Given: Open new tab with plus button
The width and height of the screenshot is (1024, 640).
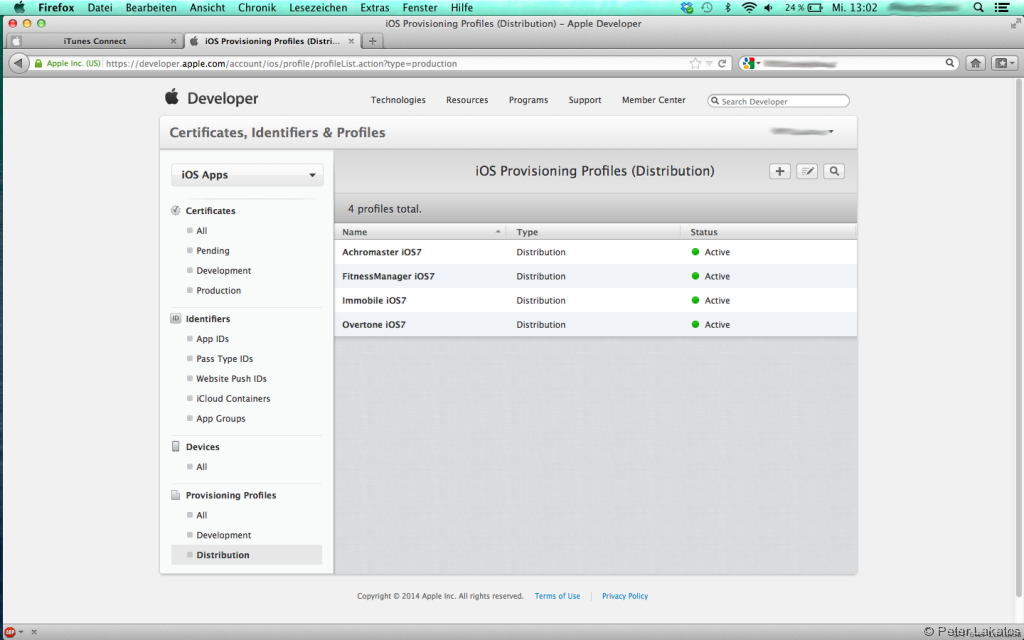Looking at the screenshot, I should 372,40.
